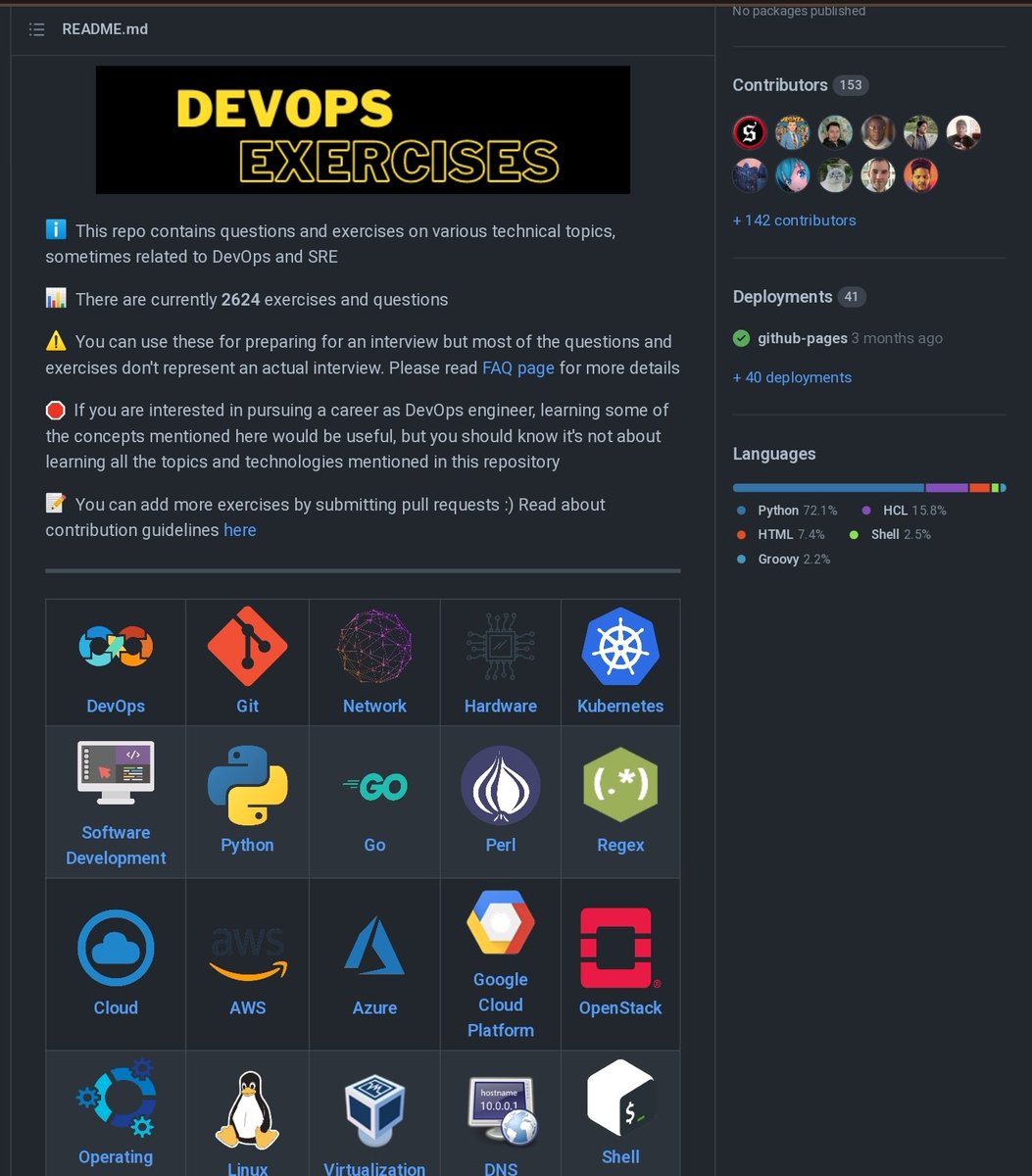Select HTML 7.4% language entry
Viewport: 1032px width, 1176px height.
tap(780, 534)
